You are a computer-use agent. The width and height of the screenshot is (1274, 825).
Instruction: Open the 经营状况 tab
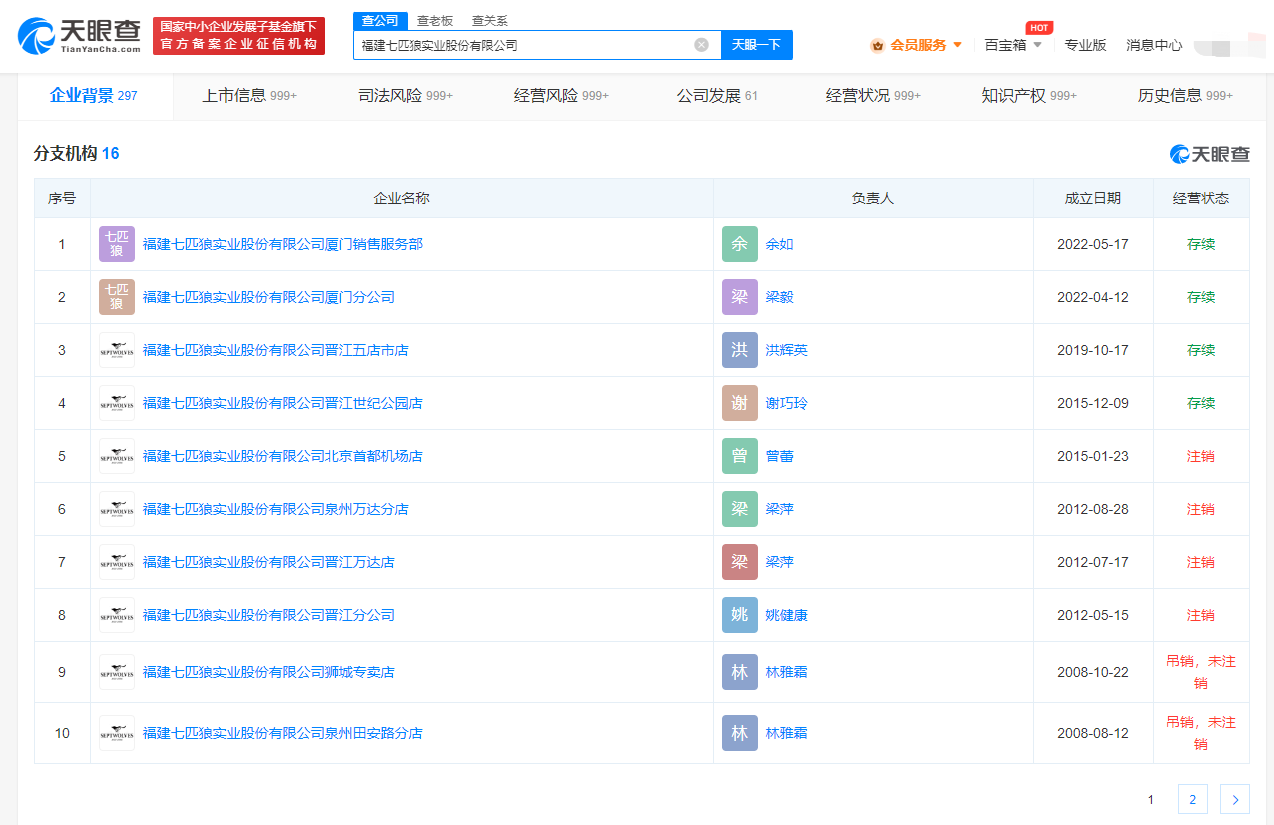[x=874, y=96]
